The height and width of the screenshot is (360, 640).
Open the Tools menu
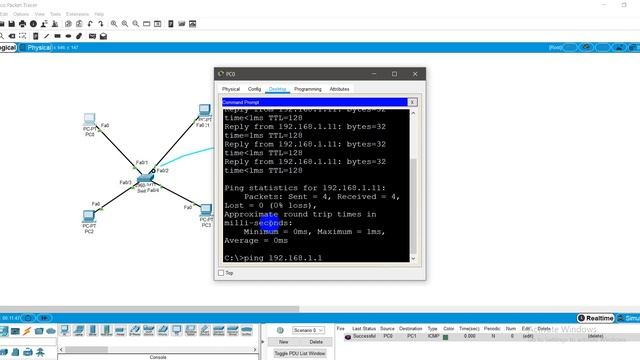pos(55,14)
